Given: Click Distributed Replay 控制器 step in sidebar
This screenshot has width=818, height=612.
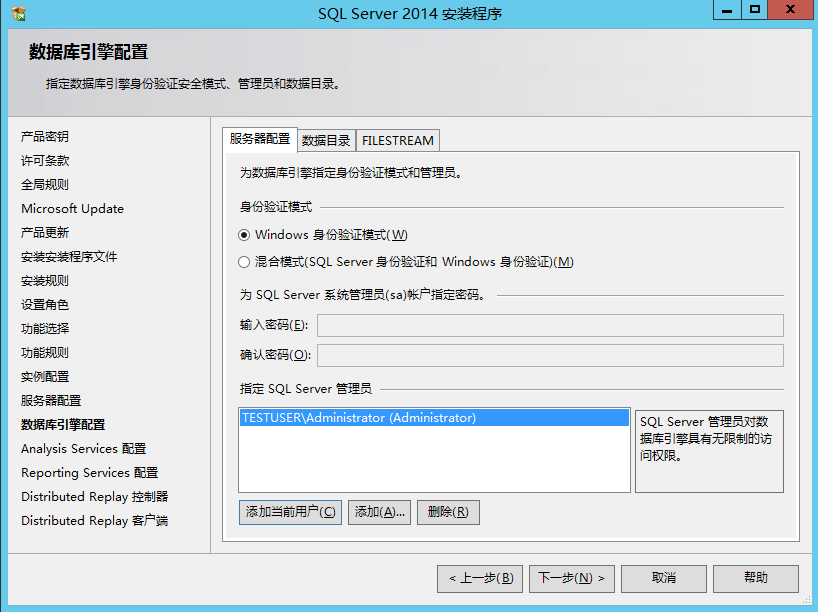Looking at the screenshot, I should coord(95,497).
